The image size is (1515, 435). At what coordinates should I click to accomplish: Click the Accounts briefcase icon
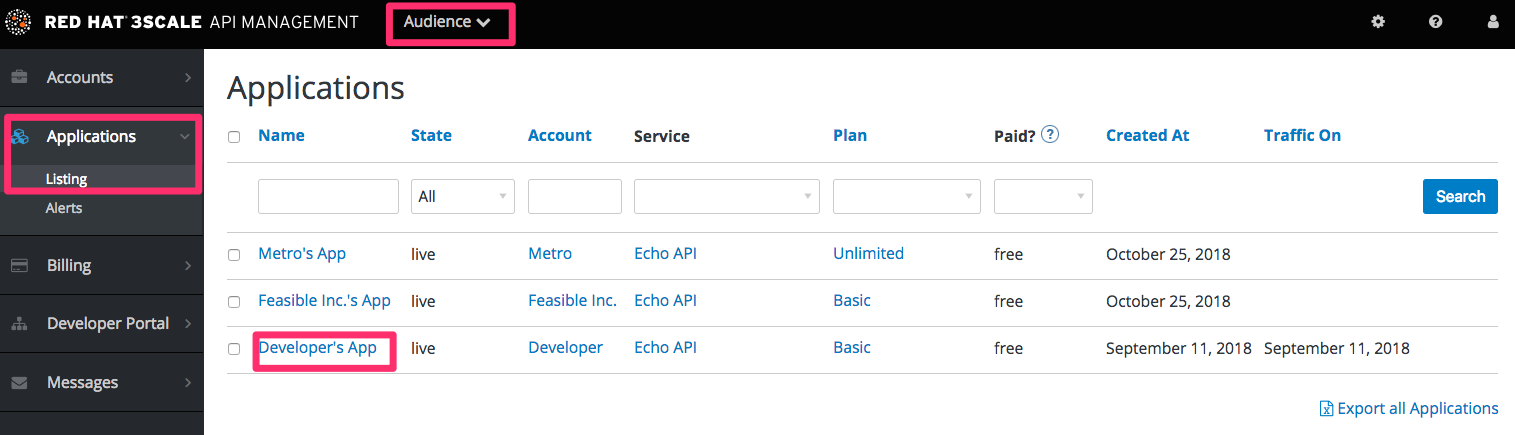coord(19,78)
